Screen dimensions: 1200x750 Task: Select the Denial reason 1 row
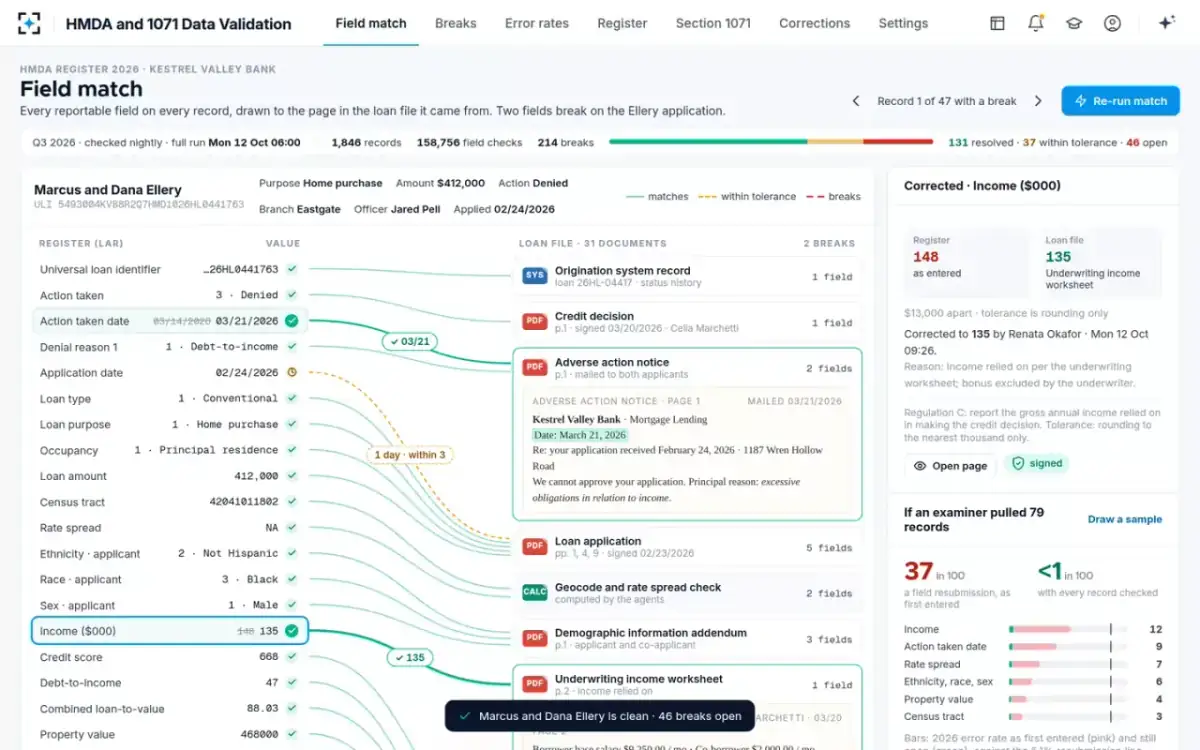[170, 347]
